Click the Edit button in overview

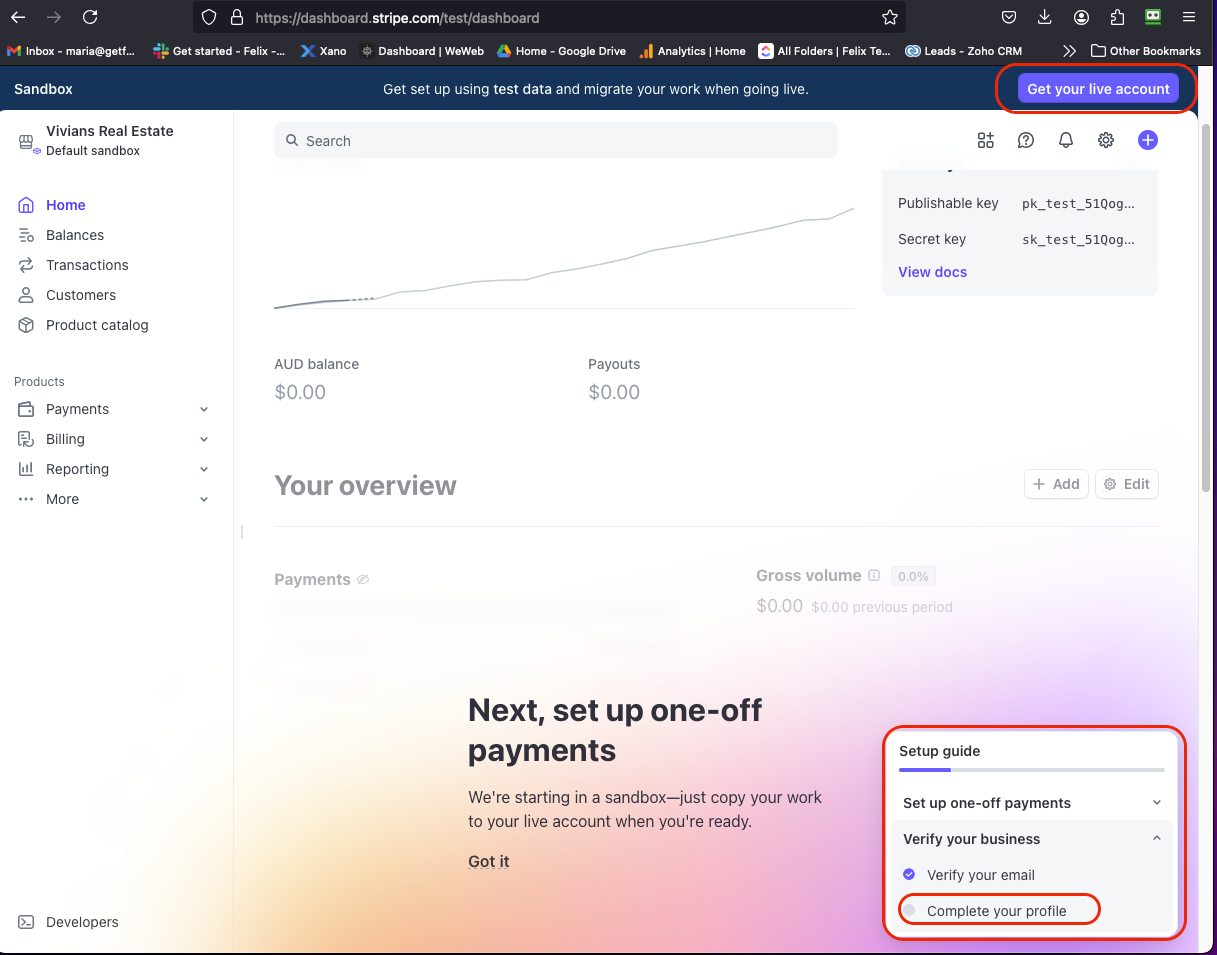click(1127, 484)
